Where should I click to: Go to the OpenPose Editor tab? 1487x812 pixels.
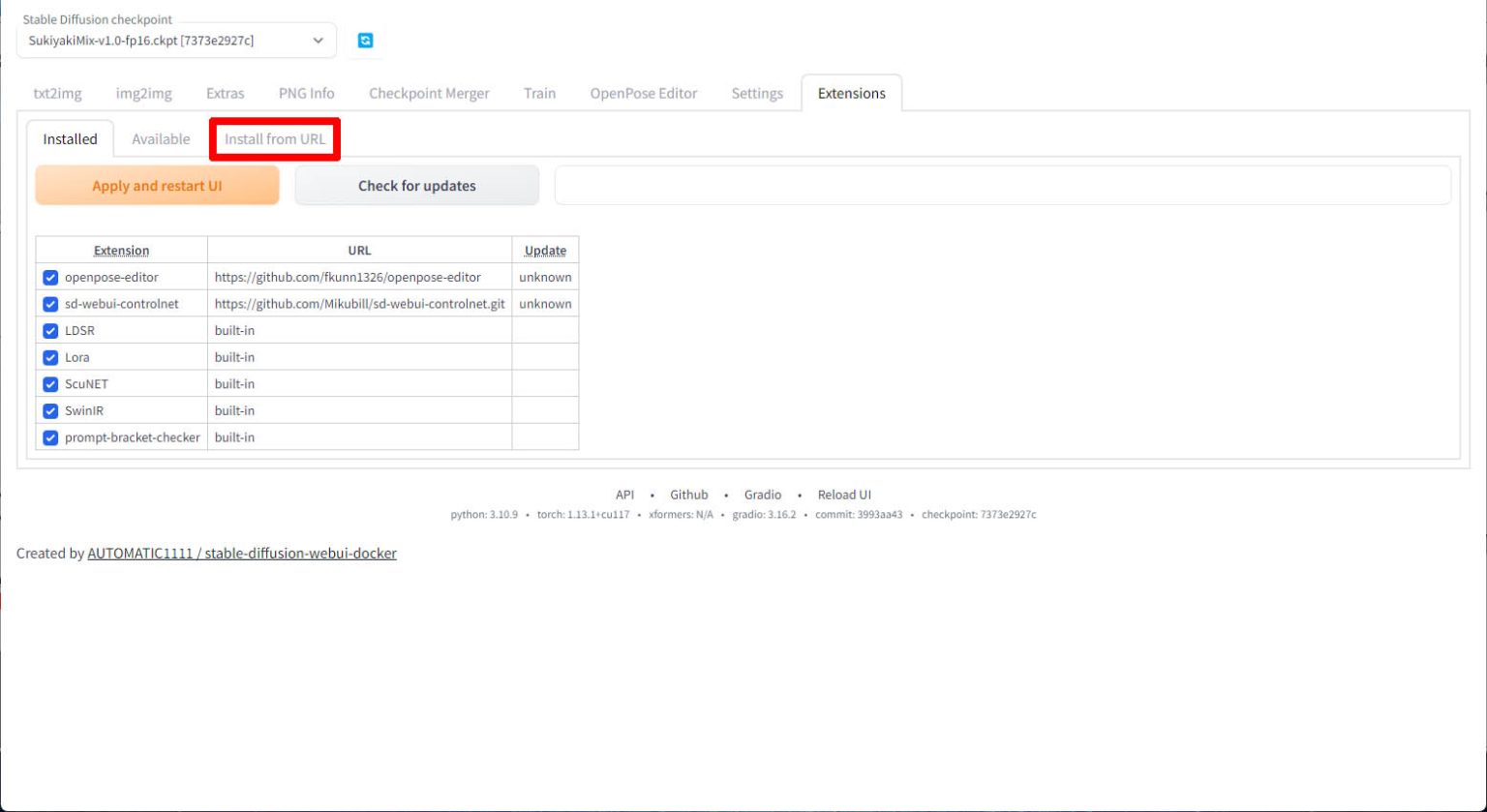click(643, 94)
